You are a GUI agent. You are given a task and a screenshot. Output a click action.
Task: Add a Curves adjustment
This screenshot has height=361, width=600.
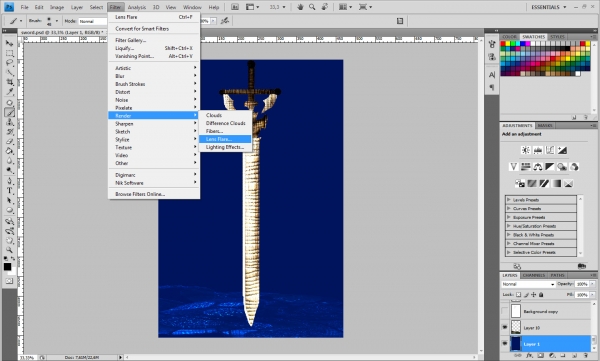(550, 150)
